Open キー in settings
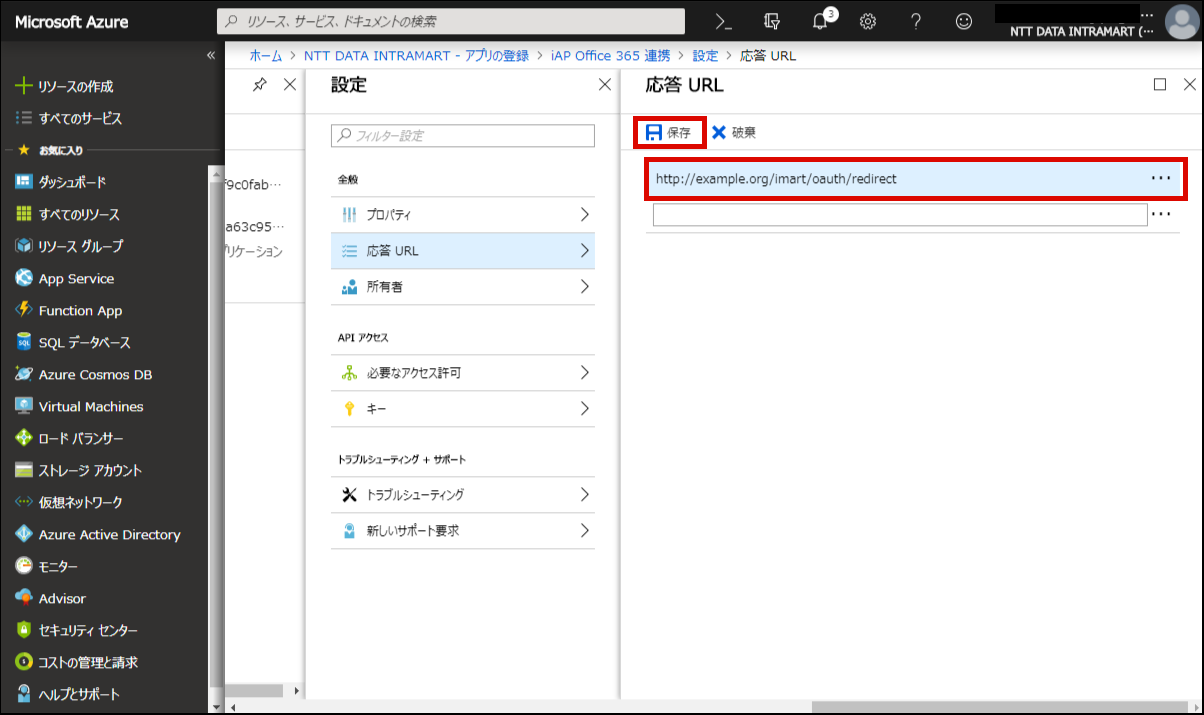The height and width of the screenshot is (715, 1204). click(x=463, y=408)
